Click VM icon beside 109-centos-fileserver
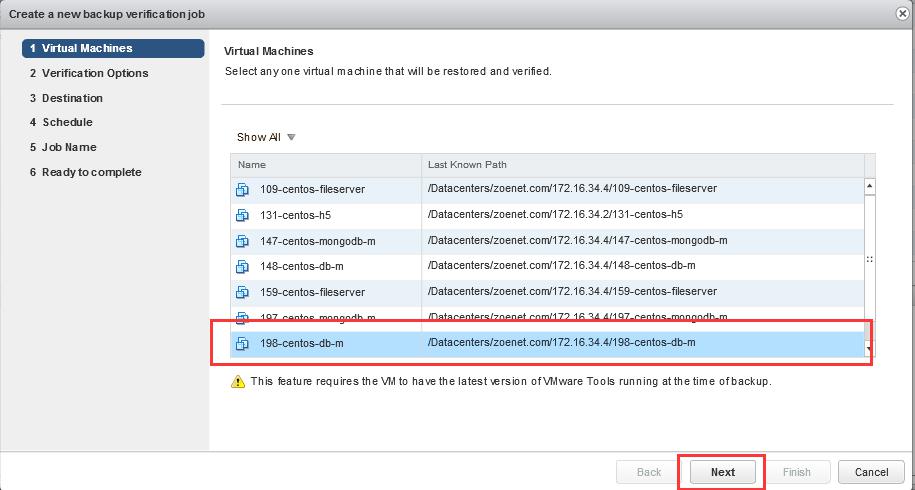This screenshot has height=490, width=915. click(242, 190)
